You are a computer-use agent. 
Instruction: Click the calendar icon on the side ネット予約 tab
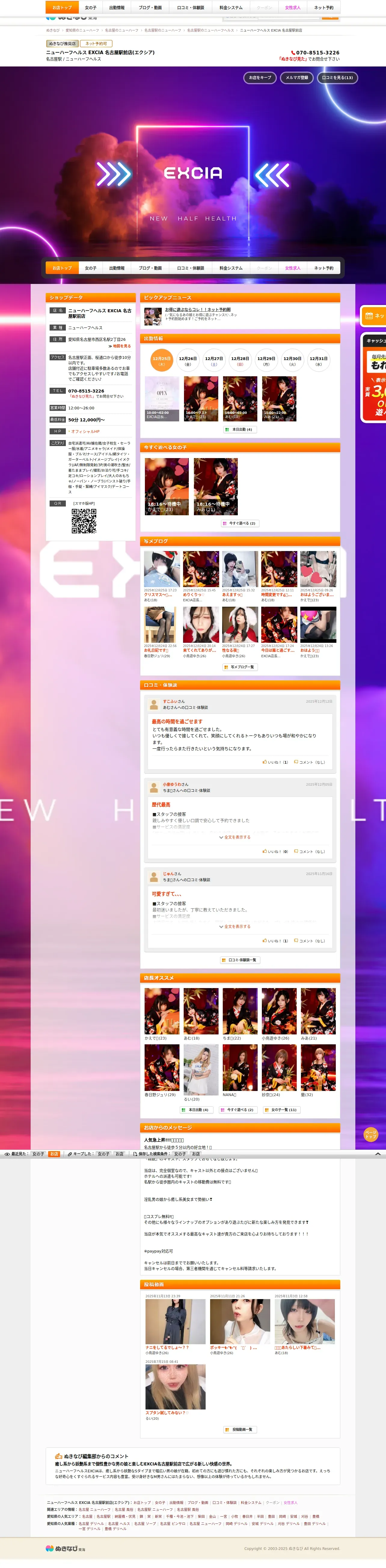point(368,315)
